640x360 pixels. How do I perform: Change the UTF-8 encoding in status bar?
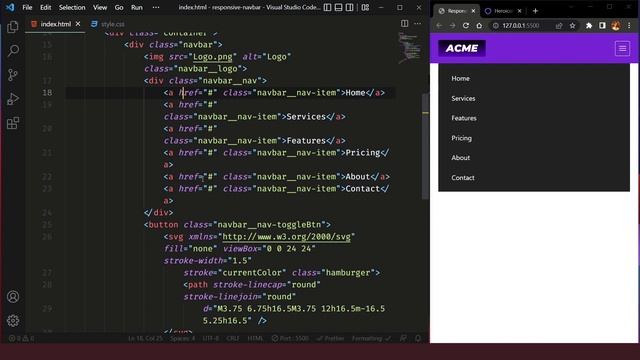click(211, 338)
